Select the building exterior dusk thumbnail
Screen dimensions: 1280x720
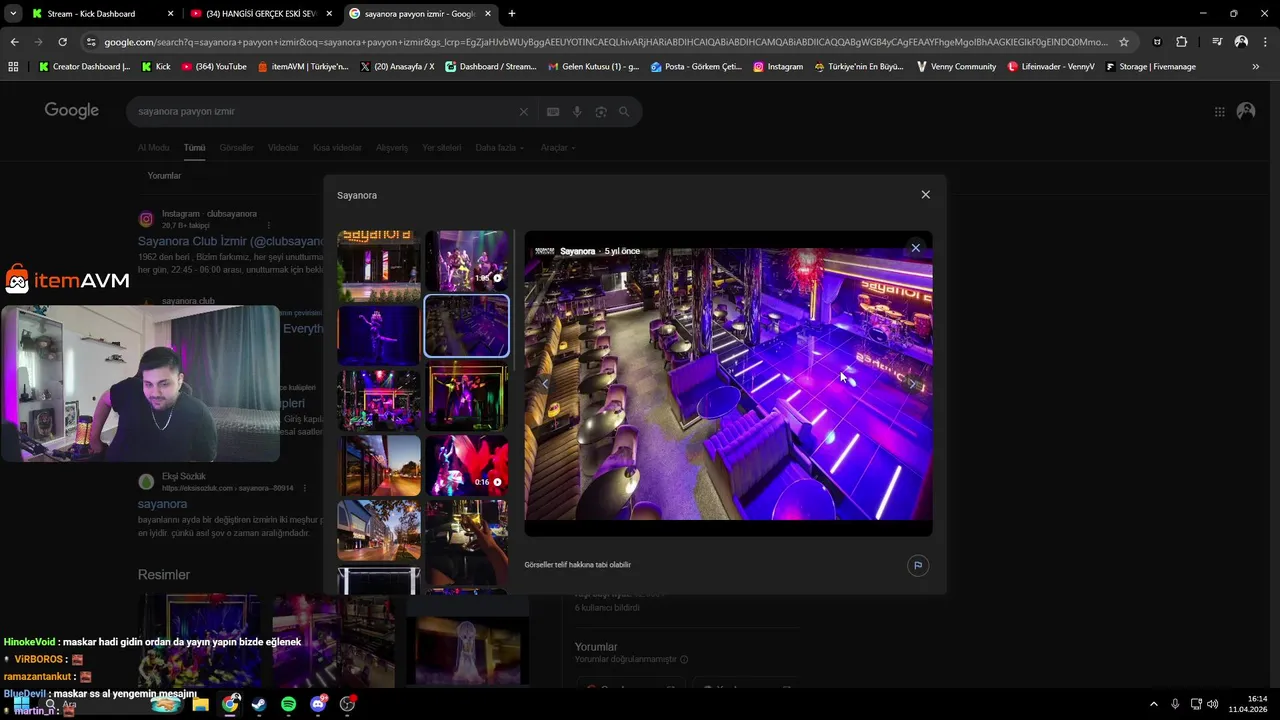[379, 531]
